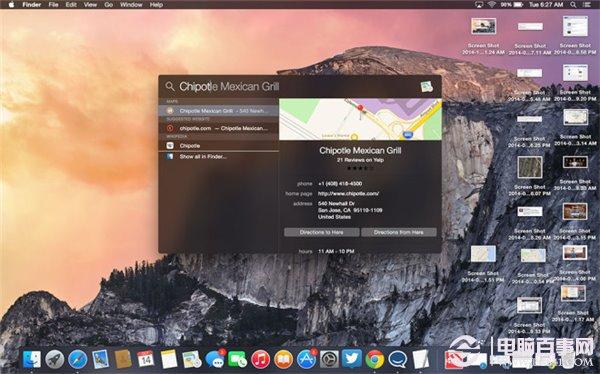The width and height of the screenshot is (600, 374).
Task: Click the battery status icon in menu bar
Action: pos(518,5)
